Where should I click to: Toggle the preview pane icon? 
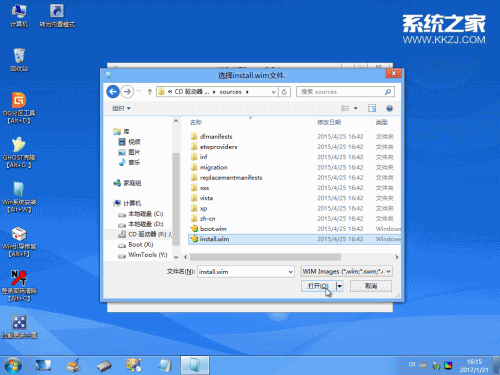(x=372, y=108)
